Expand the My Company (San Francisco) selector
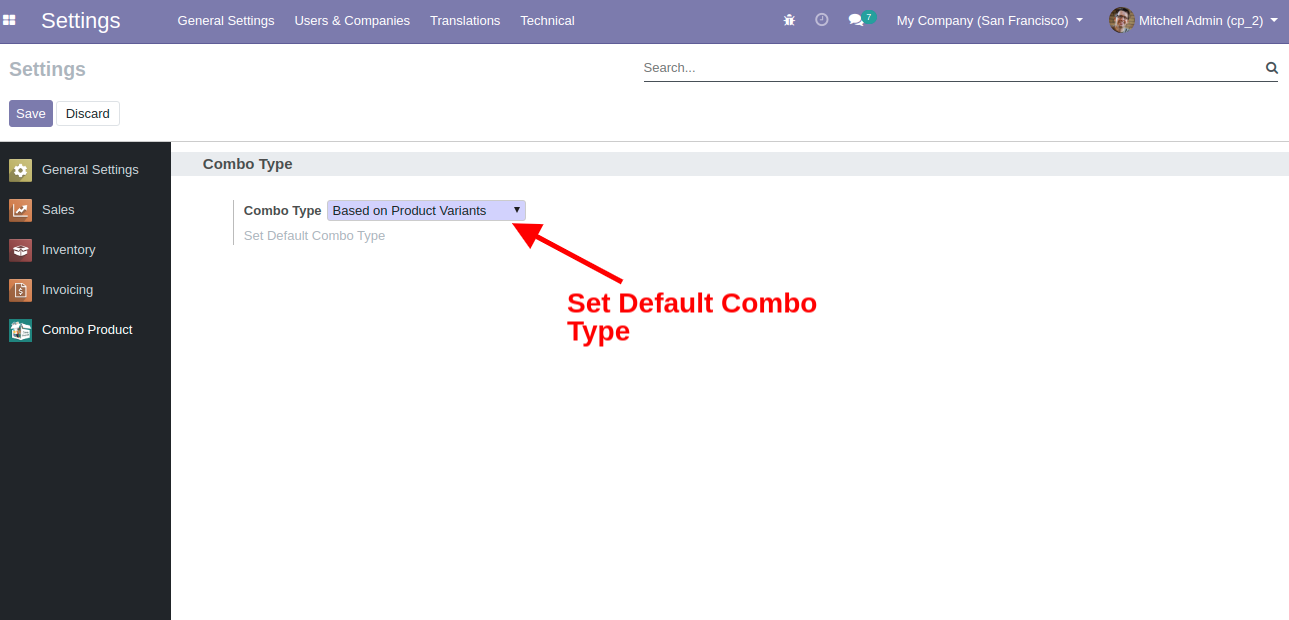Screen dimensions: 1289x620 tap(987, 20)
